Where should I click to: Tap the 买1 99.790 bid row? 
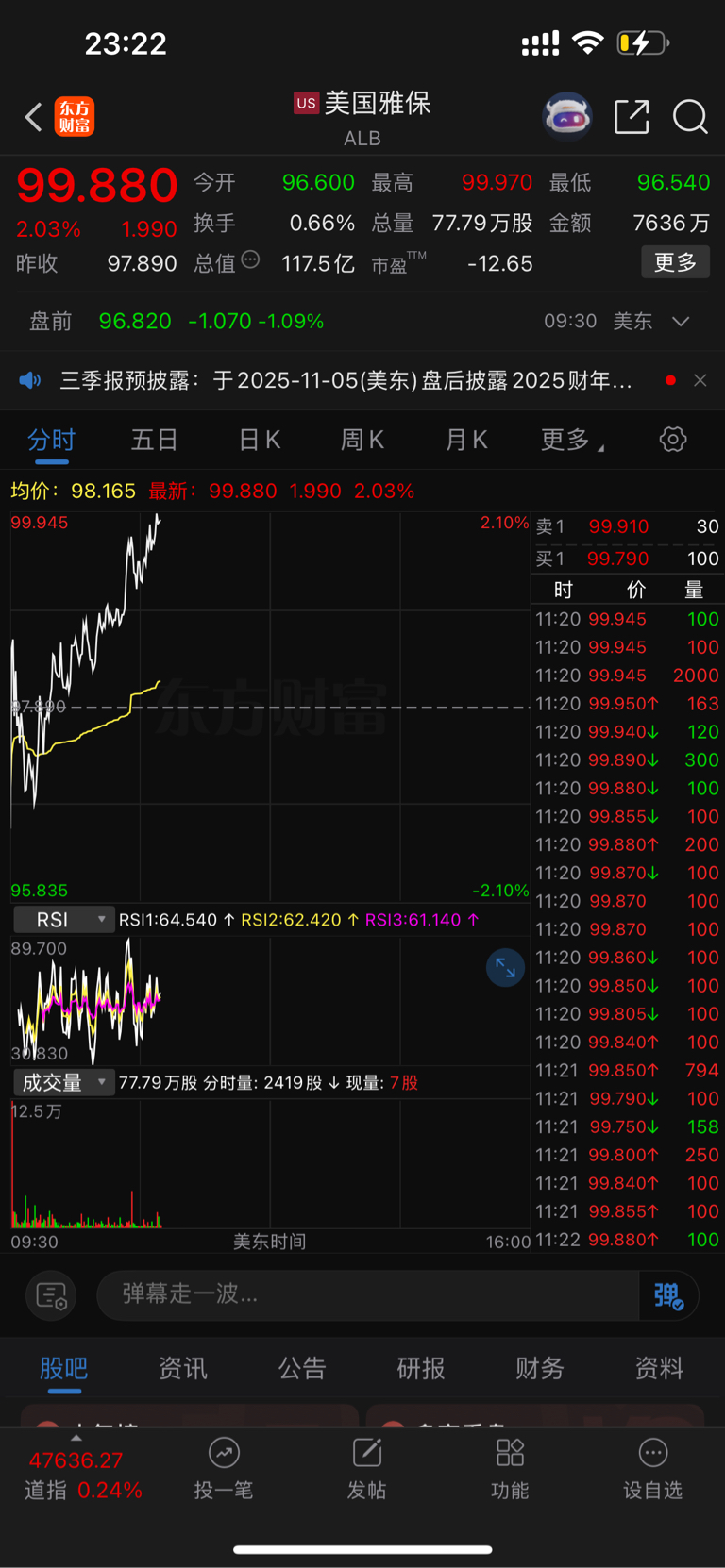tap(628, 559)
